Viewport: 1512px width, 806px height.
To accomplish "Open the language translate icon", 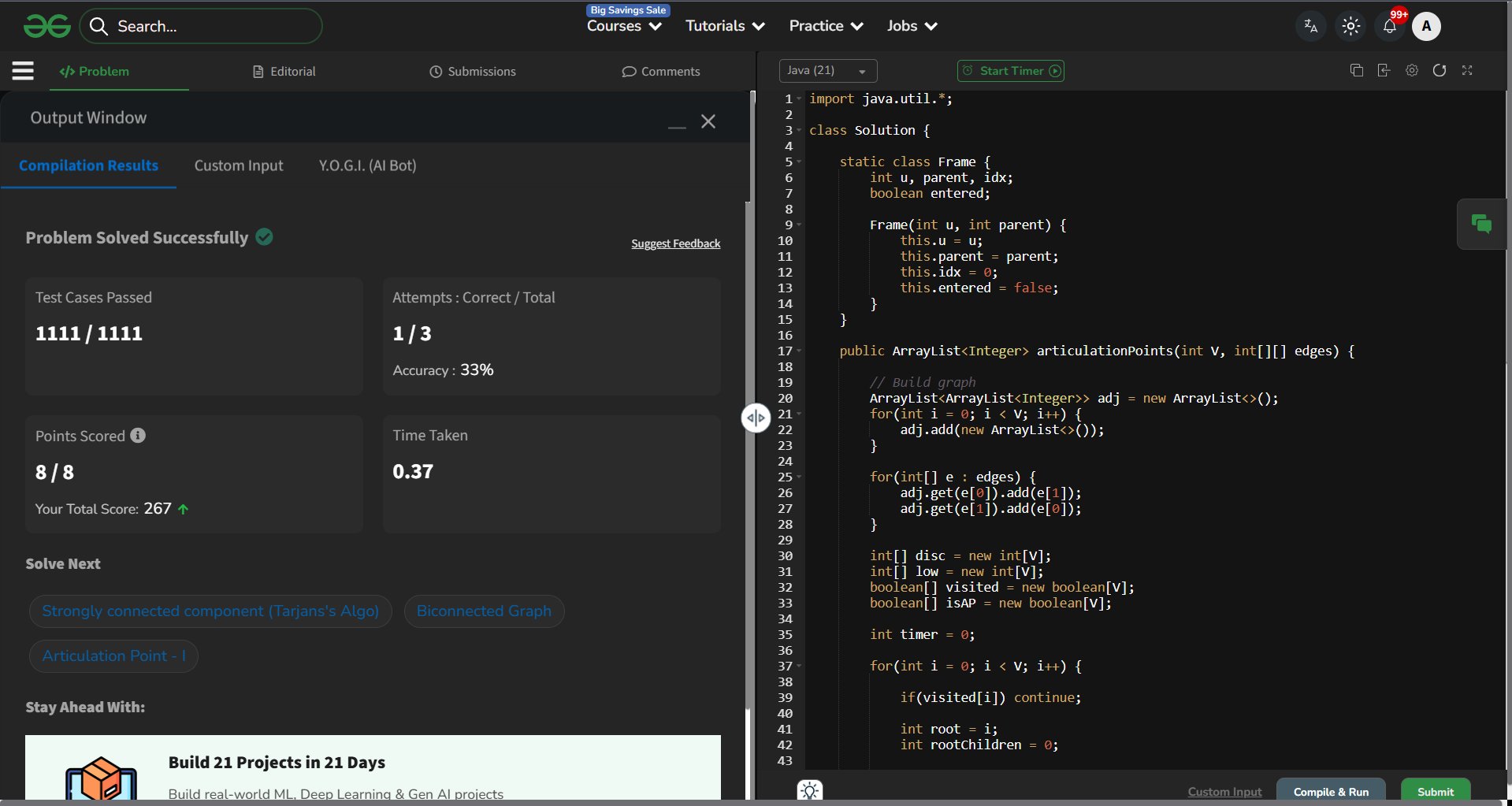I will coord(1311,27).
